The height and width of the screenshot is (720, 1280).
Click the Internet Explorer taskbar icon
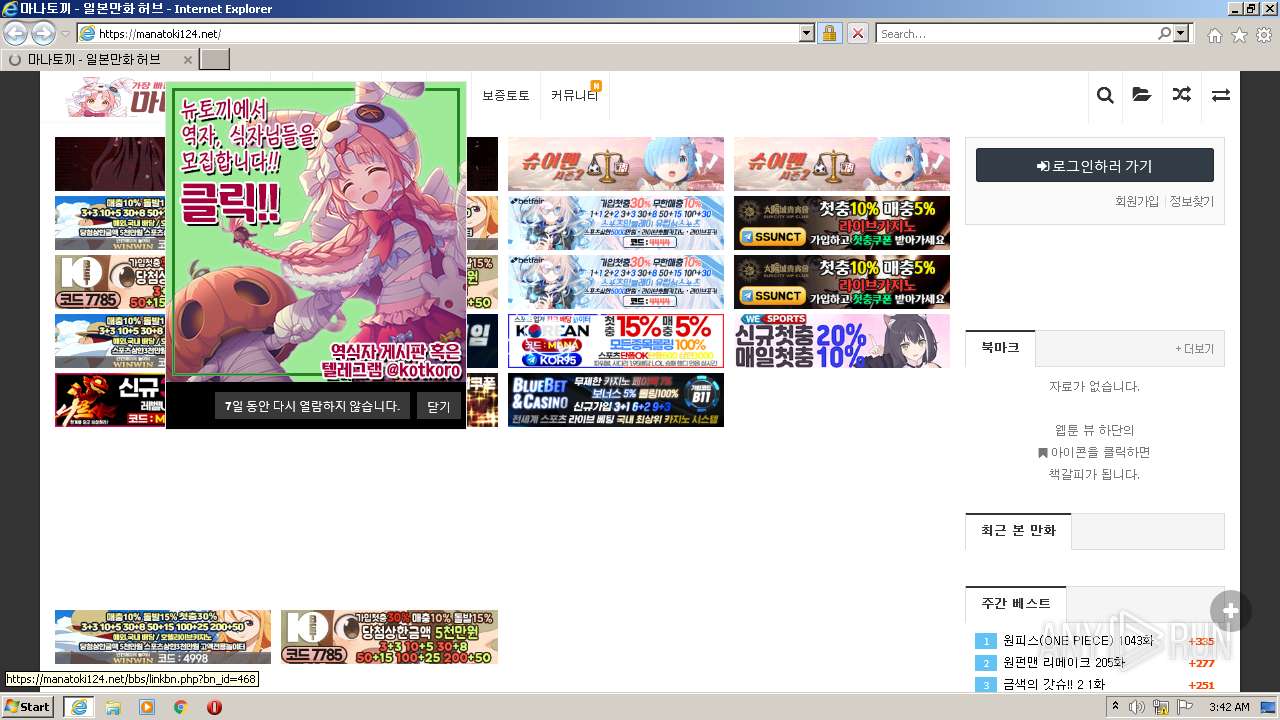[78, 707]
